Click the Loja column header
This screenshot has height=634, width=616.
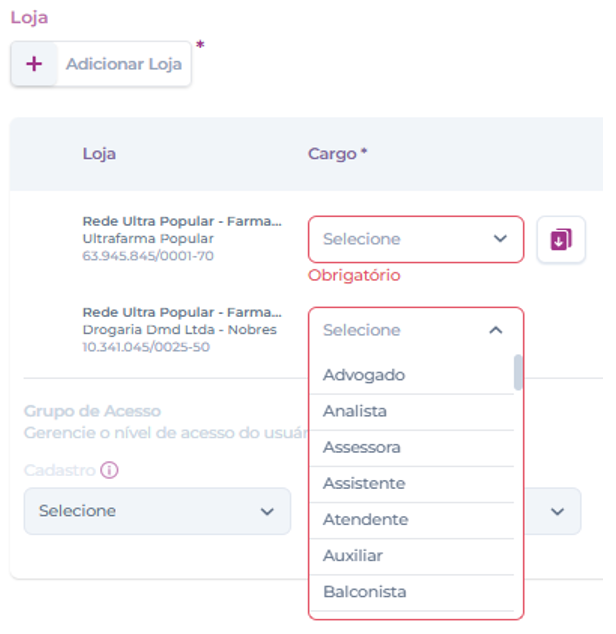click(x=99, y=154)
